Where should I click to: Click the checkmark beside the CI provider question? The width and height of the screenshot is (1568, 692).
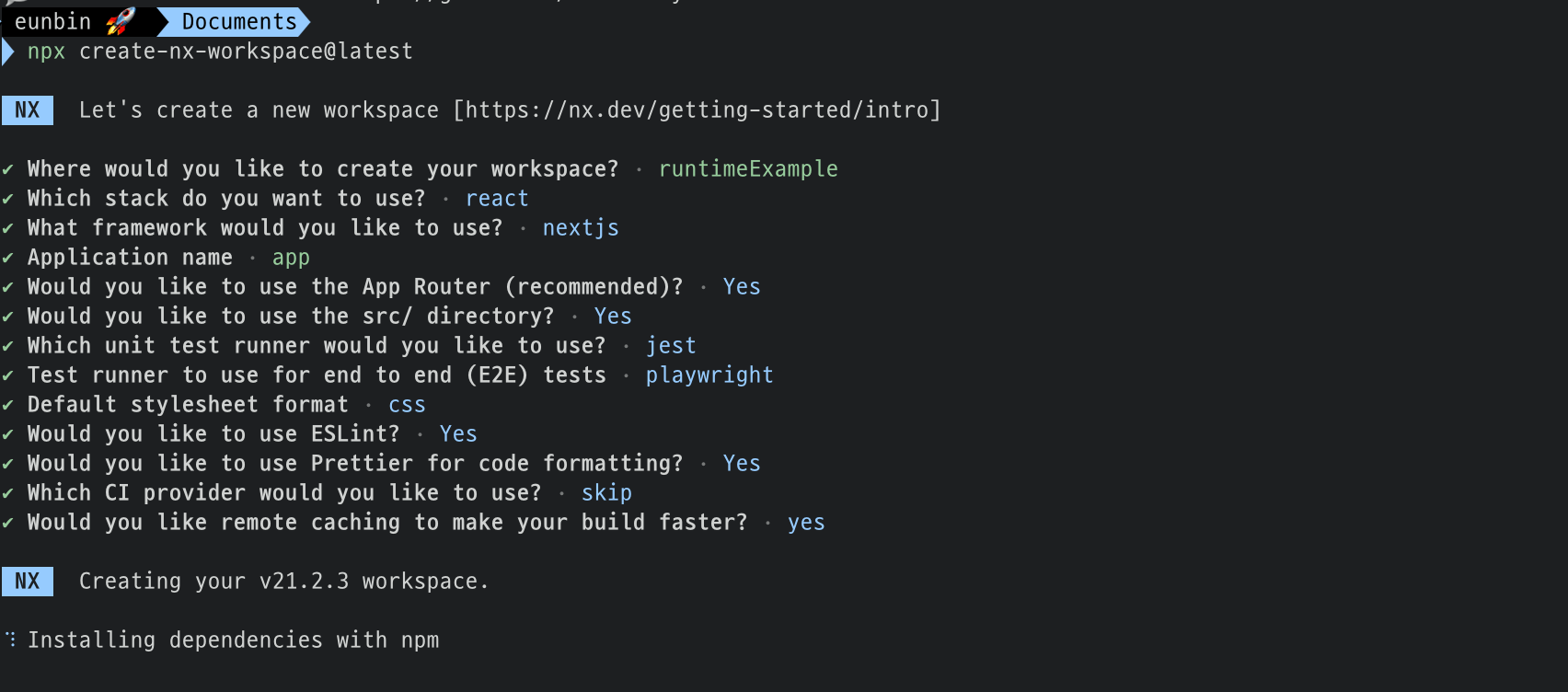pyautogui.click(x=8, y=493)
